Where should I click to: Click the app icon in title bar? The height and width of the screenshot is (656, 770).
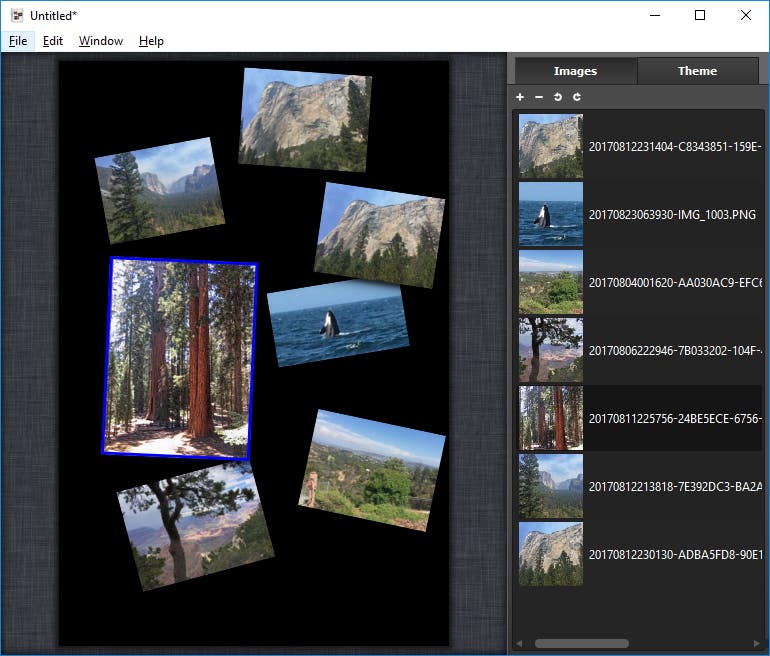tap(17, 16)
